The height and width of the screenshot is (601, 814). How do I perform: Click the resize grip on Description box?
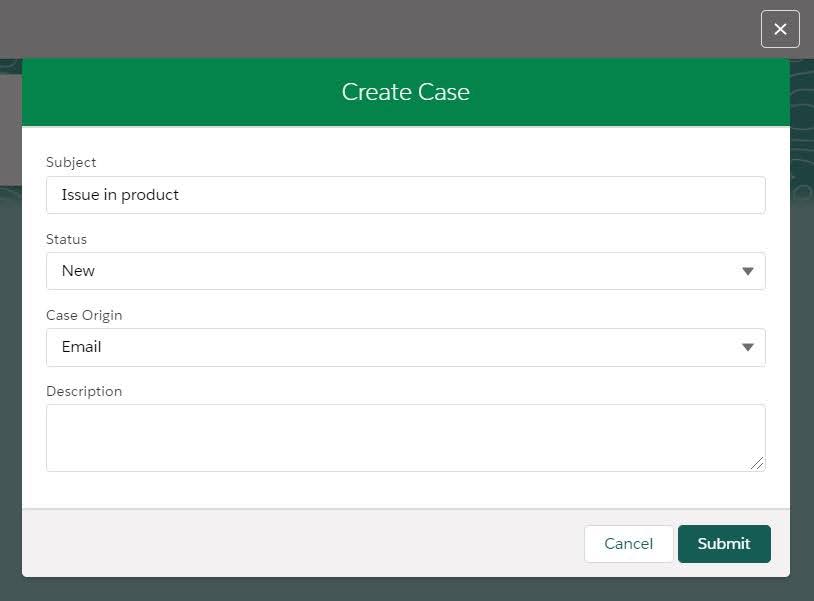[x=759, y=463]
